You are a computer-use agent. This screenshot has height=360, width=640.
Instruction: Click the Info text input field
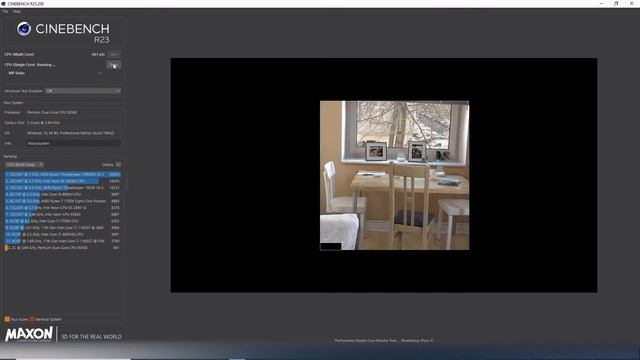(x=73, y=143)
